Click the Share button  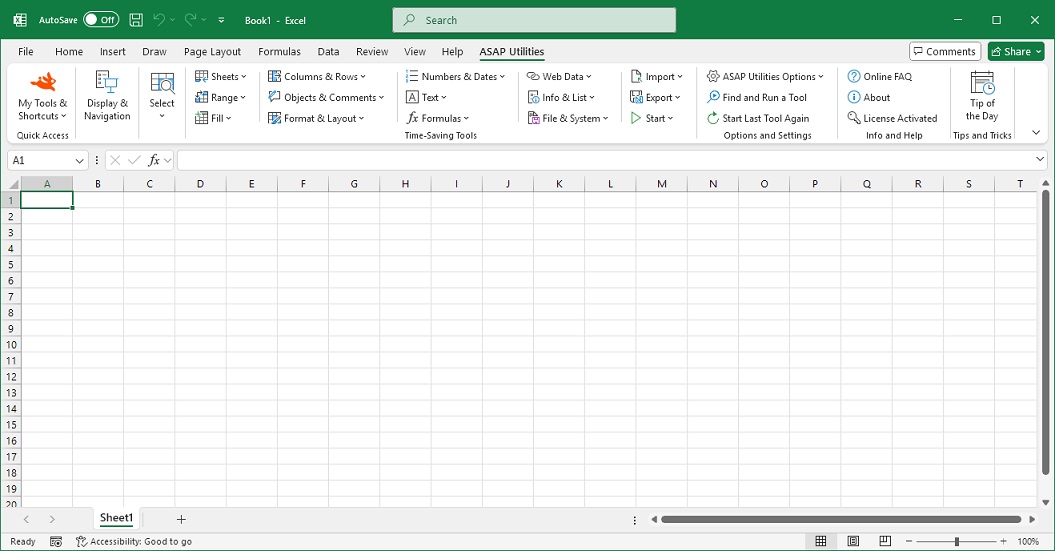(x=1016, y=52)
